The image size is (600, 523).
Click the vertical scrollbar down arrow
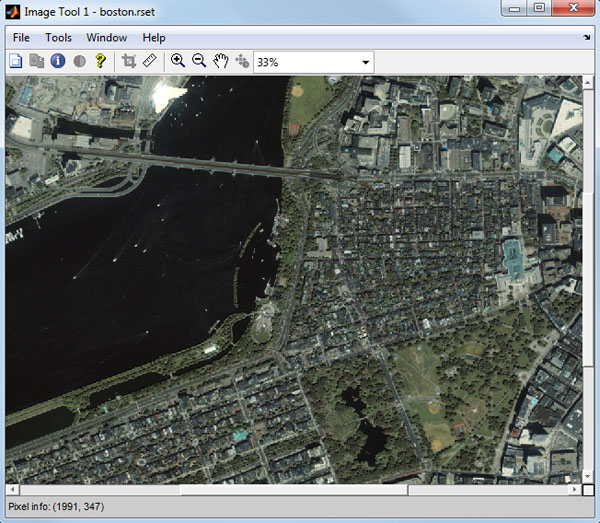[587, 477]
